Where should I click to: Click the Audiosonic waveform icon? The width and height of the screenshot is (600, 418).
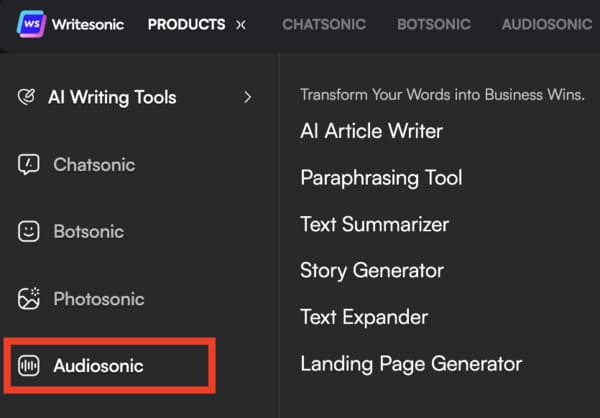[x=28, y=366]
